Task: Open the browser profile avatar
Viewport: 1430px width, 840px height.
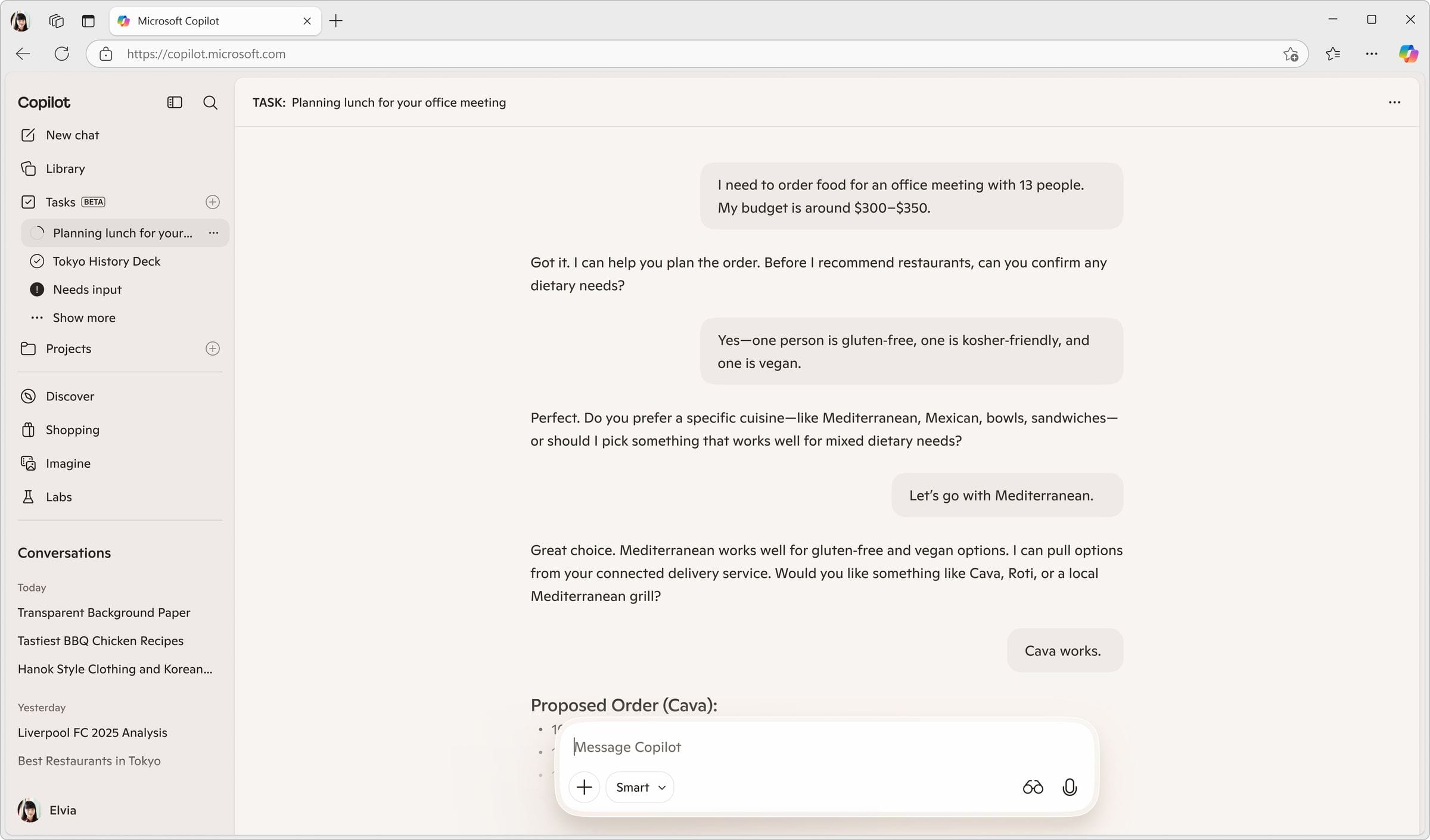Action: (20, 21)
